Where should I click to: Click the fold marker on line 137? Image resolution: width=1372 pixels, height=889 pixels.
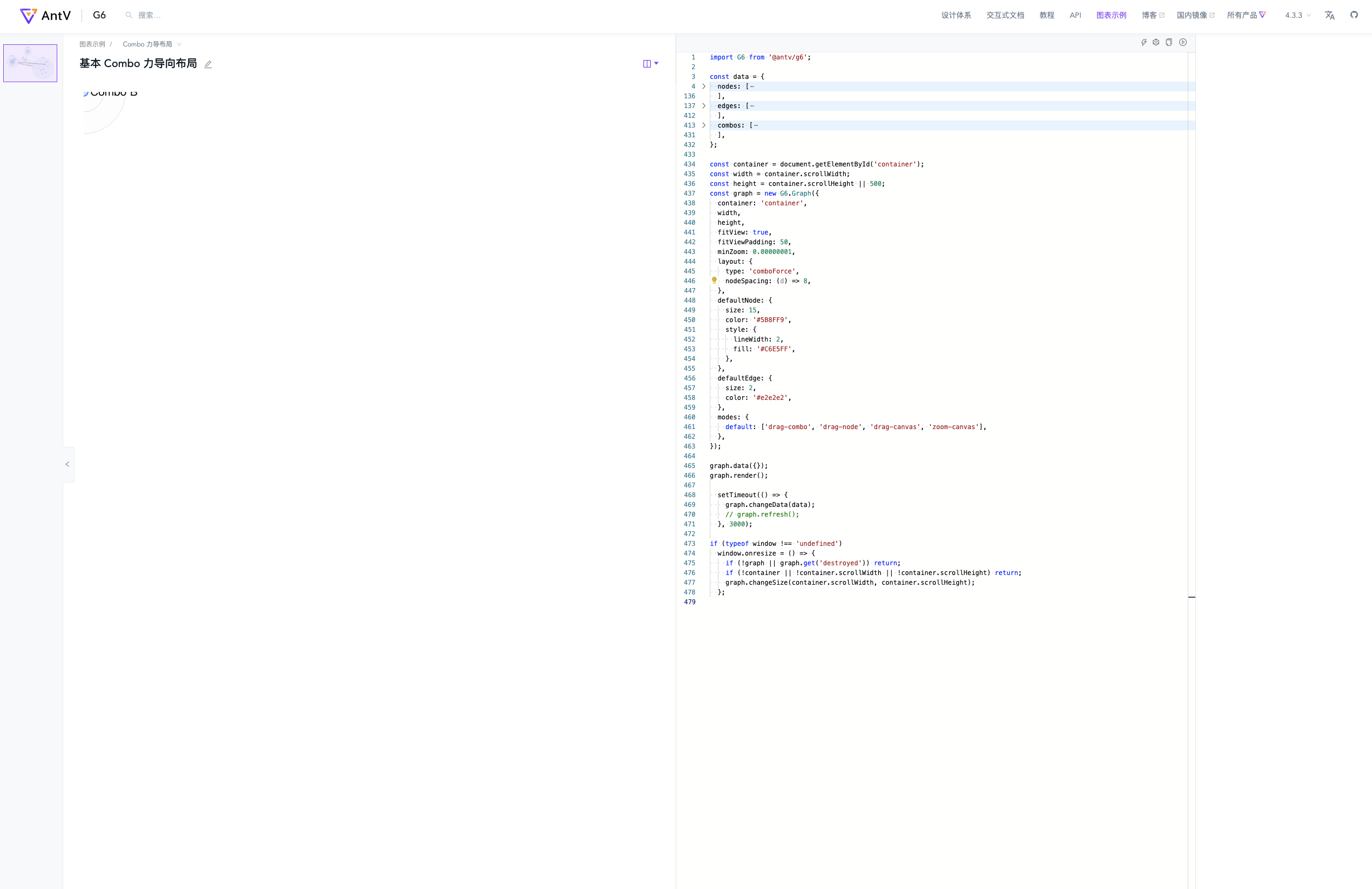click(x=703, y=105)
